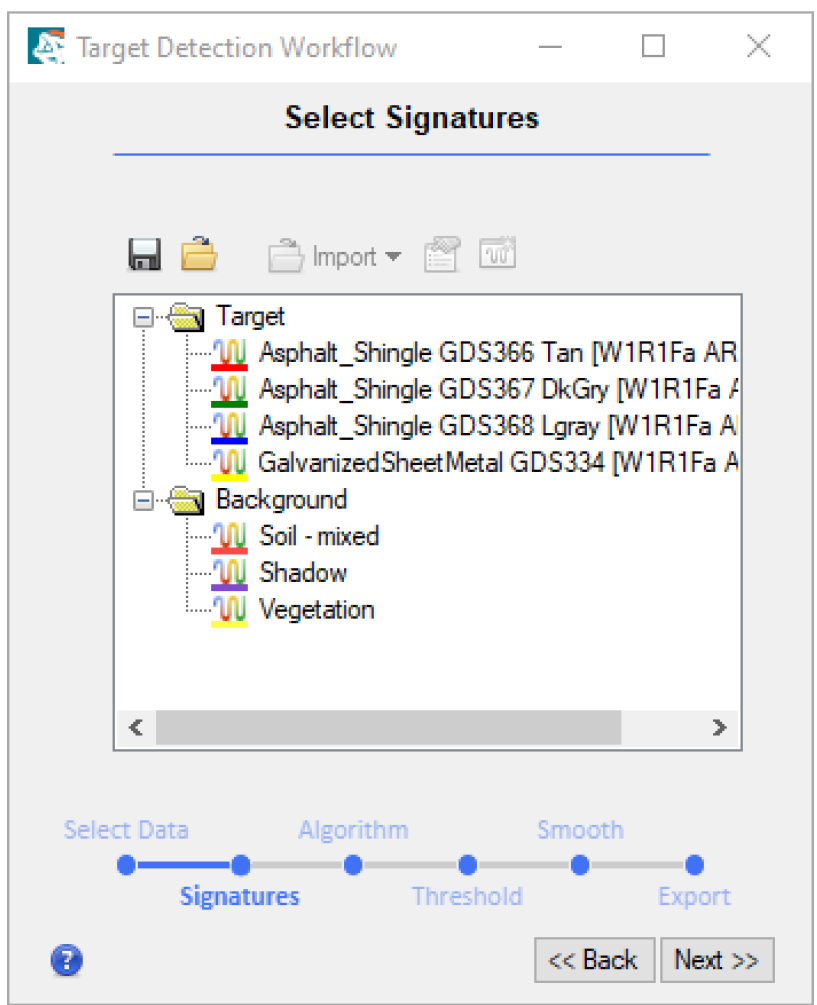The width and height of the screenshot is (817, 1005).
Task: Click the scroll right arrow
Action: point(718,728)
